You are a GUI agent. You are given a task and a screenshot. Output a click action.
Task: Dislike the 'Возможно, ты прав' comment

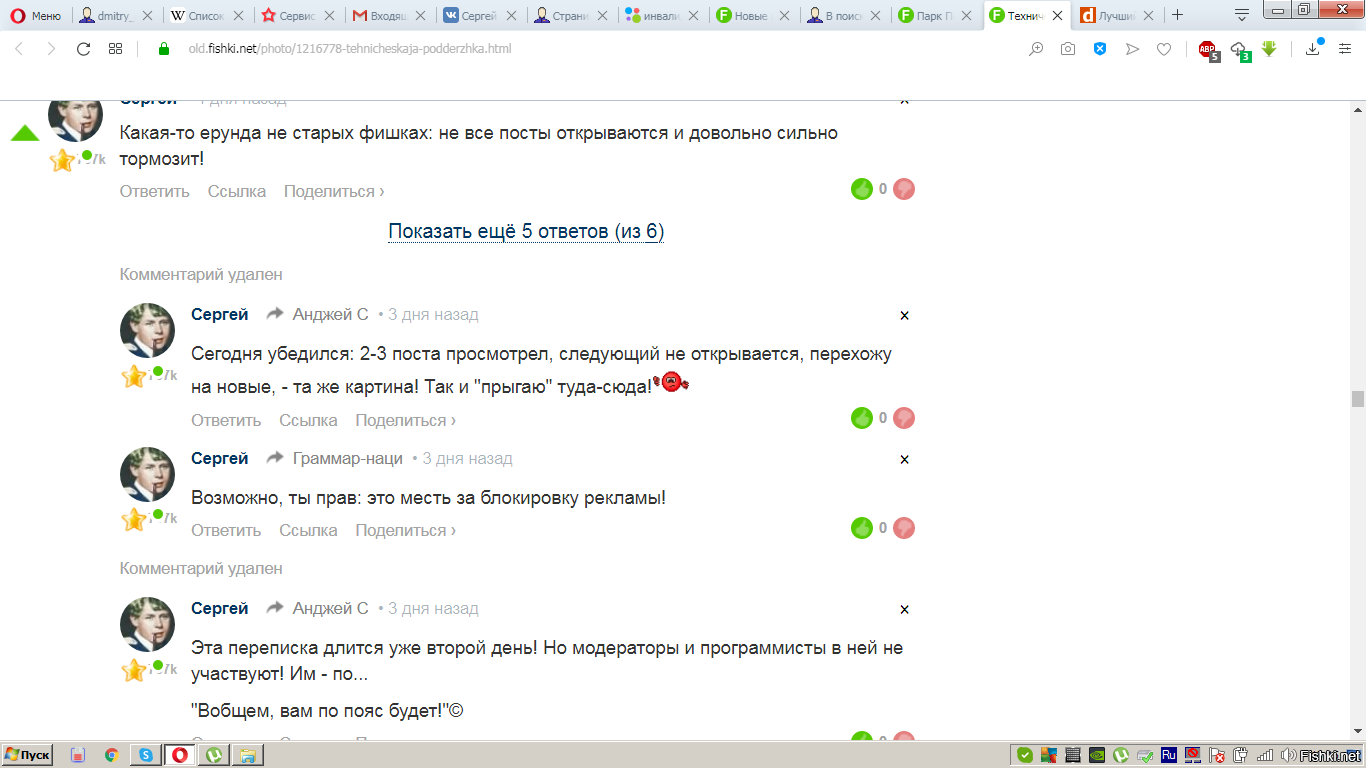pyautogui.click(x=904, y=528)
